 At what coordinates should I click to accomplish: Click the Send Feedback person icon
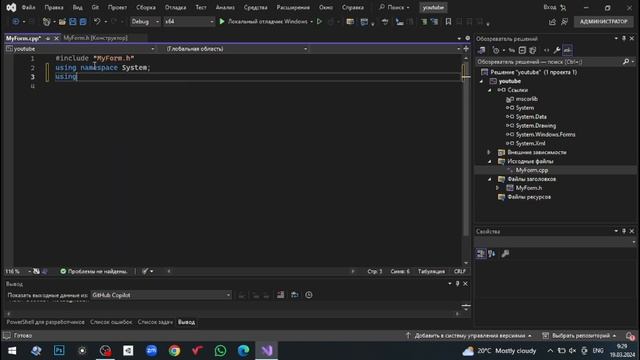(x=564, y=22)
